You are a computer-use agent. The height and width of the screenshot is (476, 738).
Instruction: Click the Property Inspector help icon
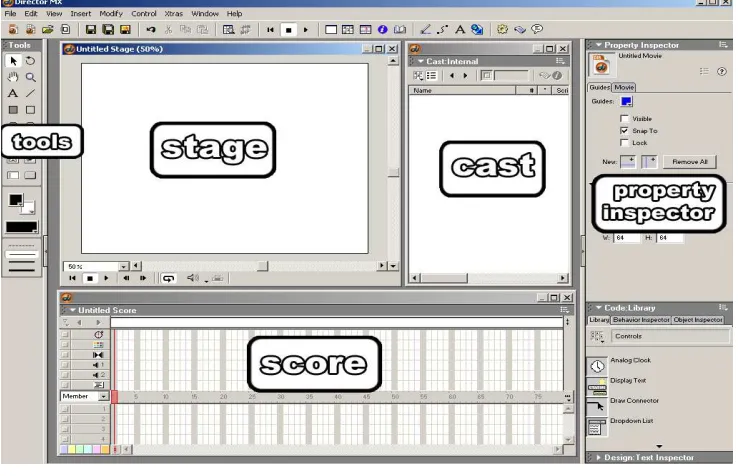click(722, 72)
